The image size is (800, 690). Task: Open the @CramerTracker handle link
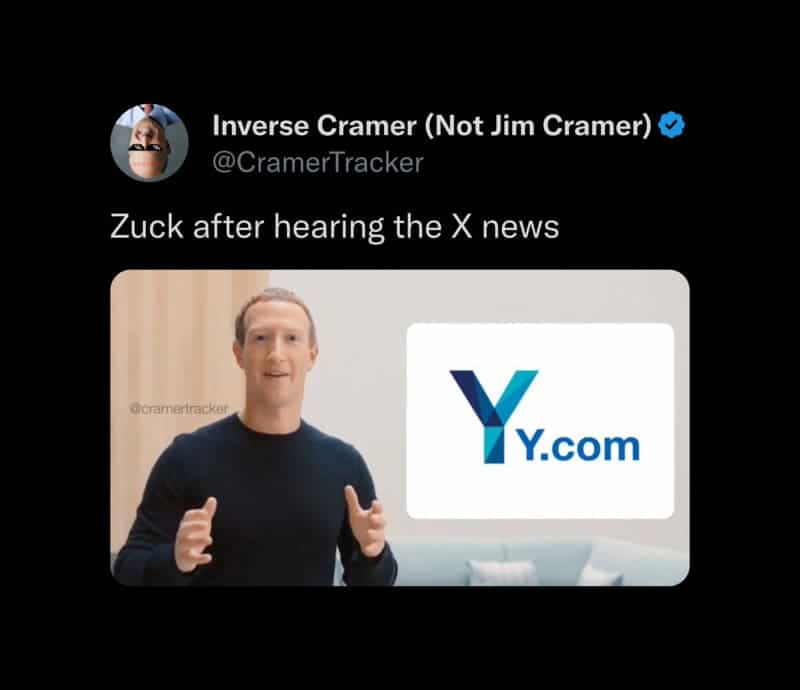click(318, 163)
